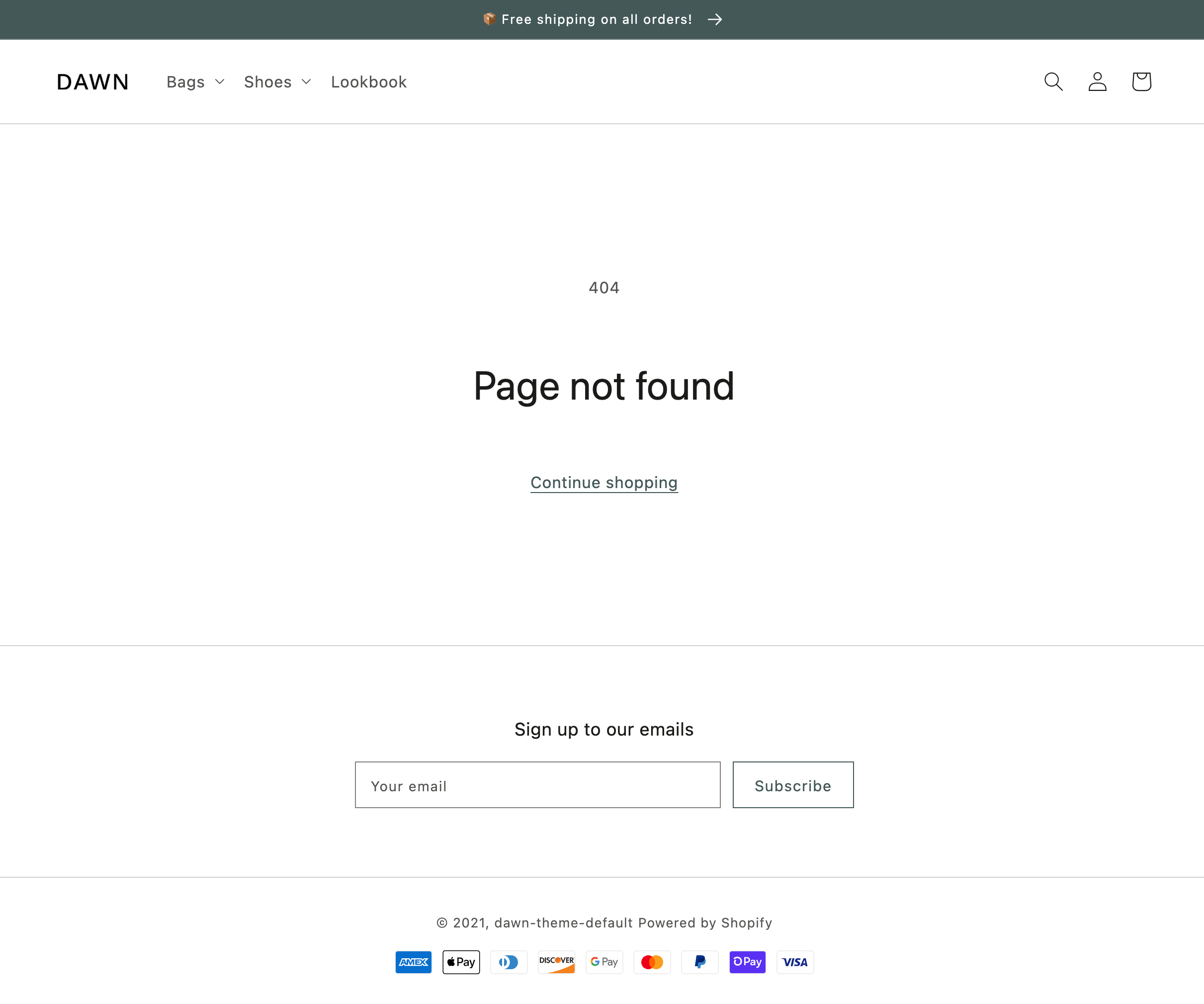Click the Mastercard payment icon
The height and width of the screenshot is (1004, 1204).
652,962
